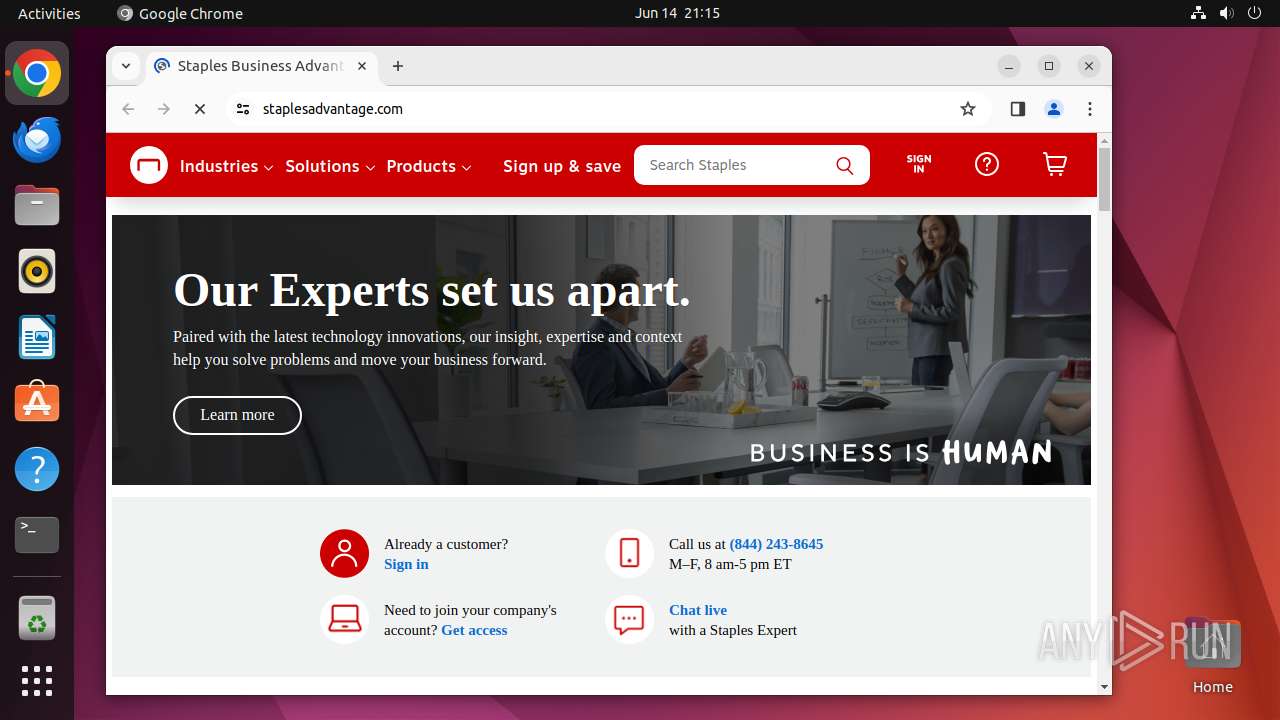Screen dimensions: 1280x720
Task: Click the Staples logo icon
Action: 149,165
